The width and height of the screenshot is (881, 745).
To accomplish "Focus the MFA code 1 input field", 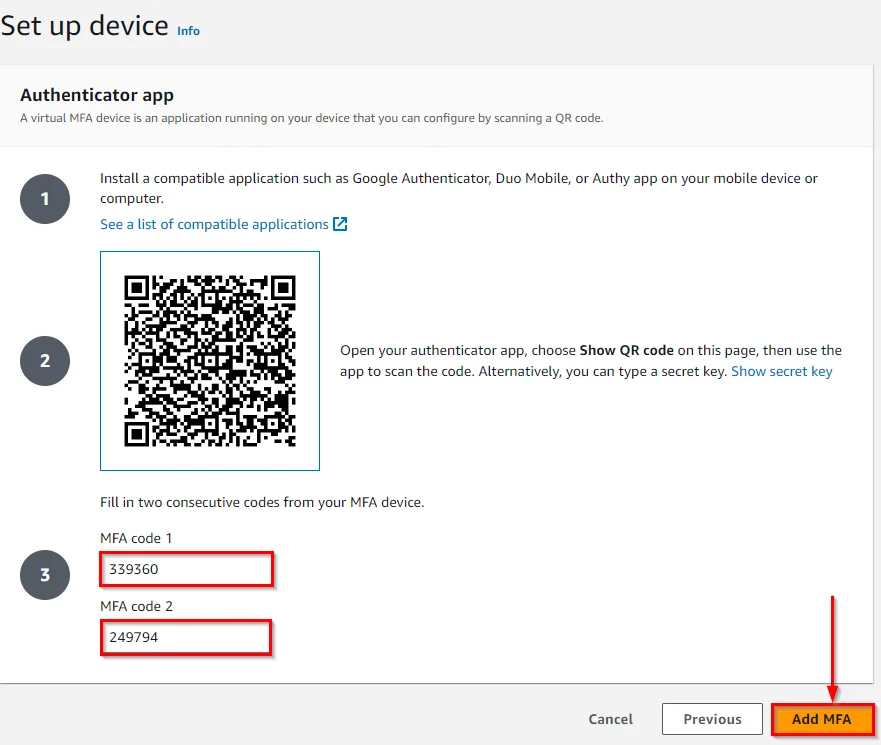I will click(186, 570).
